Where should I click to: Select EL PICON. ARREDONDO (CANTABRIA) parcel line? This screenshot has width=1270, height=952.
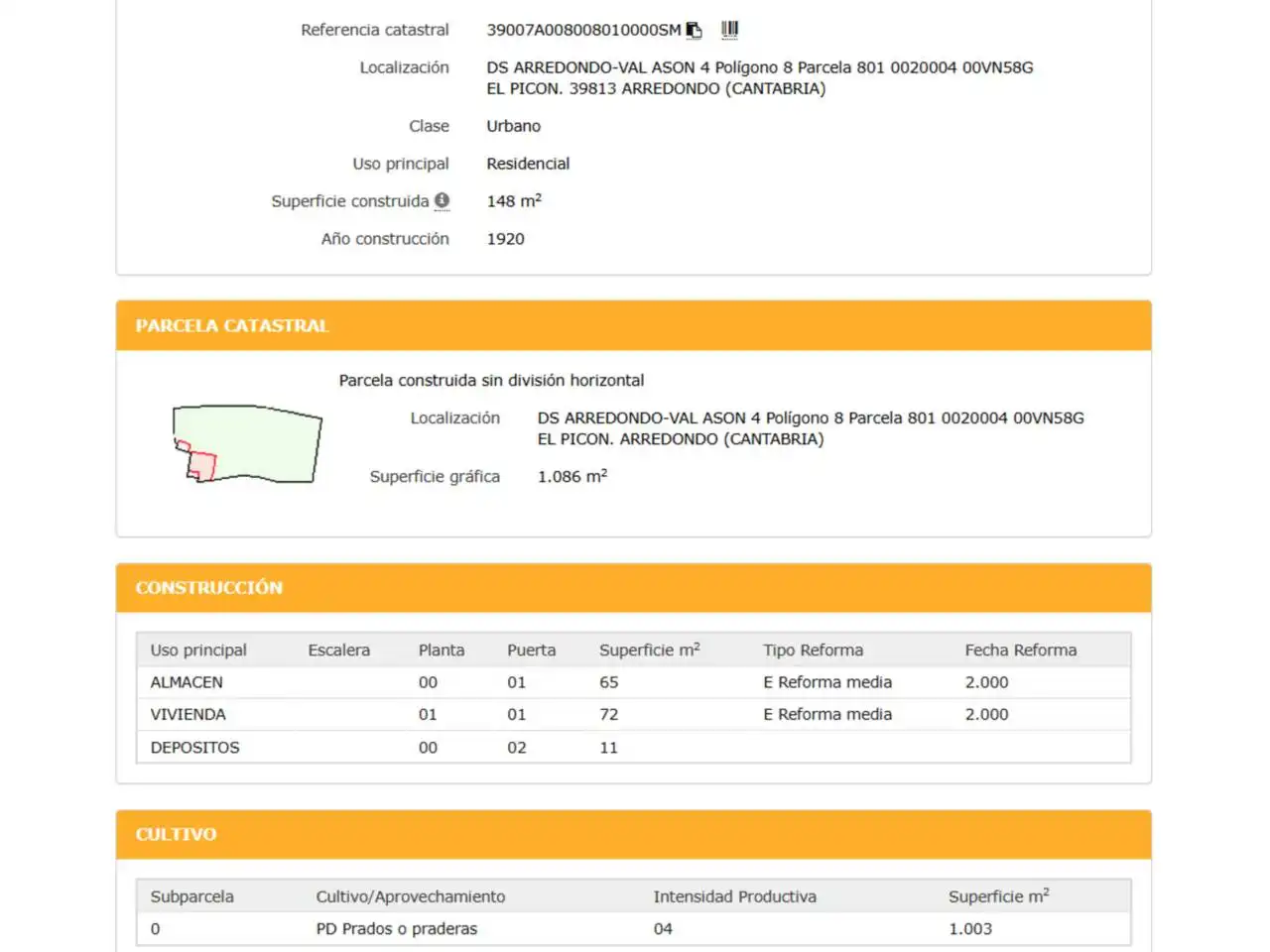(681, 439)
